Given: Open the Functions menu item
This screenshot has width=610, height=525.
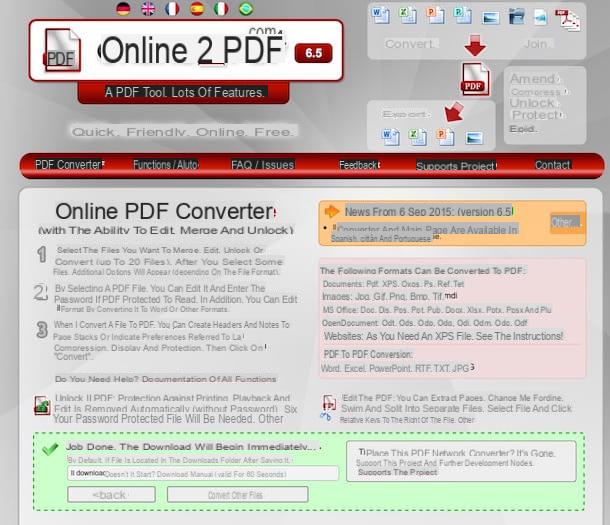Looking at the screenshot, I should (165, 165).
